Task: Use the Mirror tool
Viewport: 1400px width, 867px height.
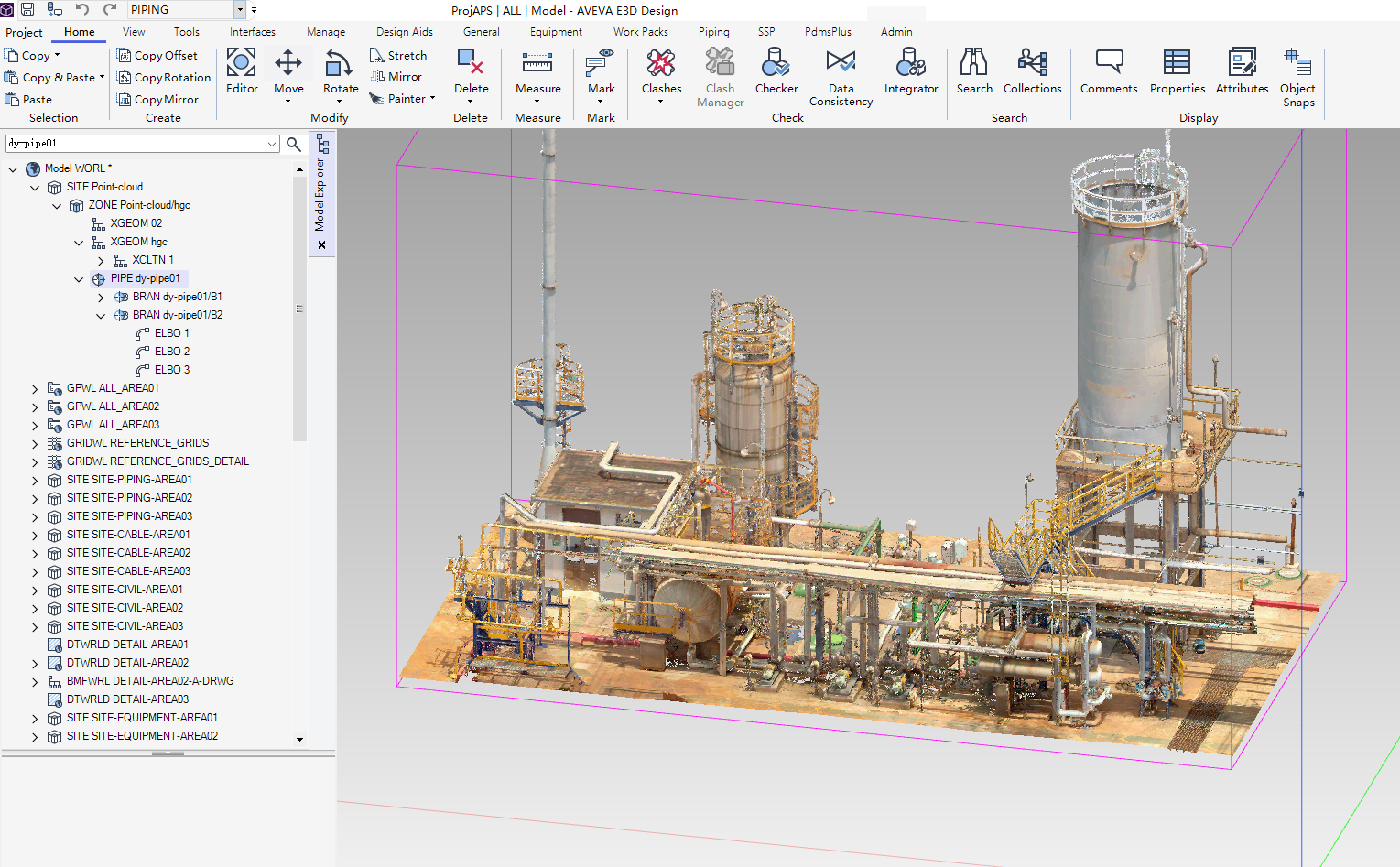Action: pyautogui.click(x=396, y=77)
